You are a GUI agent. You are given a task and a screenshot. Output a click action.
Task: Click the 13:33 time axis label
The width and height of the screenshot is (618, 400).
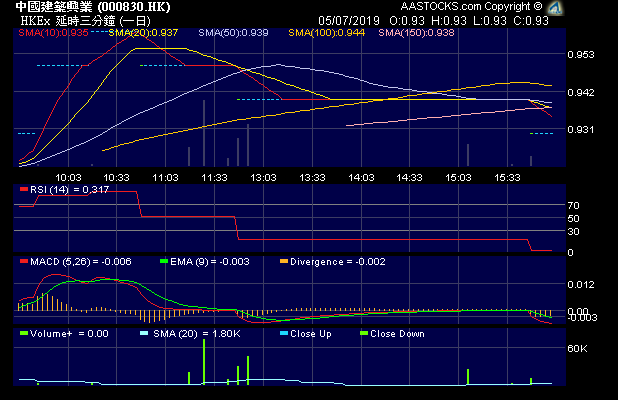tap(313, 178)
